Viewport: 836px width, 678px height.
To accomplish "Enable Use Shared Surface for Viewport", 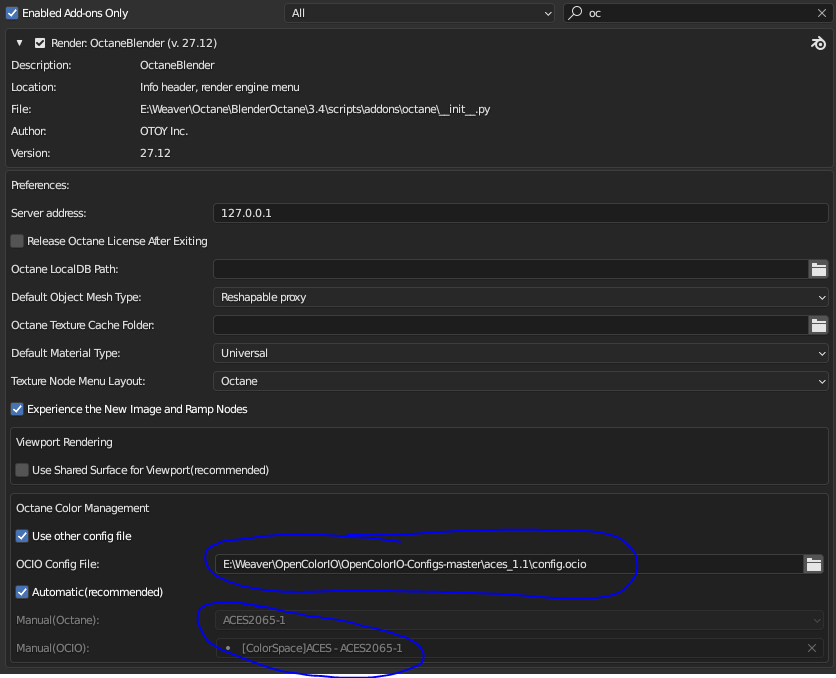I will click(x=22, y=470).
